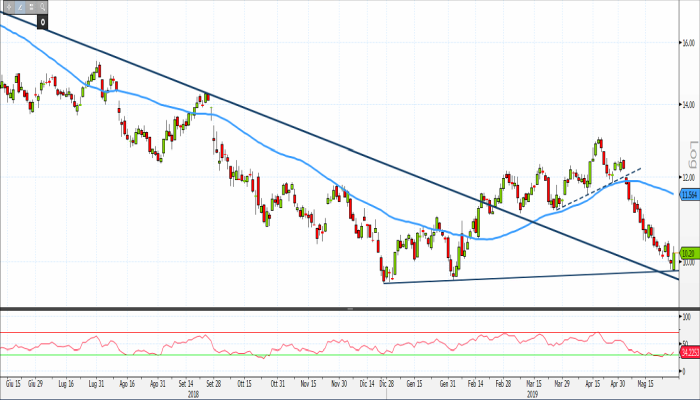
Task: Open the chart panel layout tool
Action: 31,7
